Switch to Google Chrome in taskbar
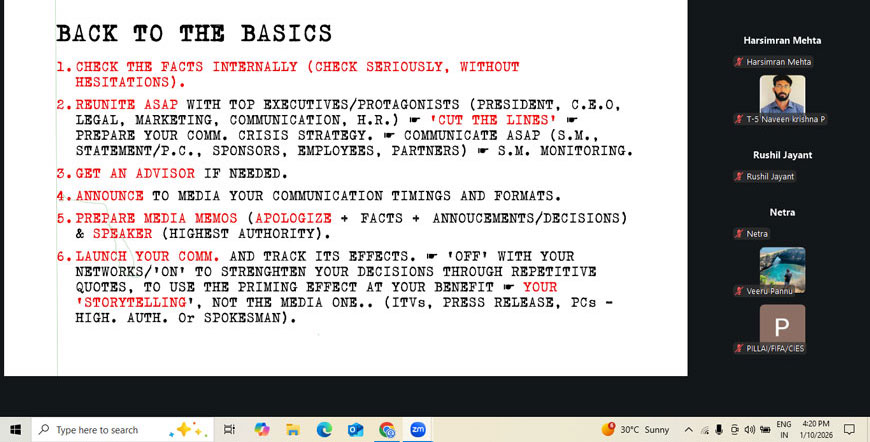The image size is (870, 442). (387, 429)
